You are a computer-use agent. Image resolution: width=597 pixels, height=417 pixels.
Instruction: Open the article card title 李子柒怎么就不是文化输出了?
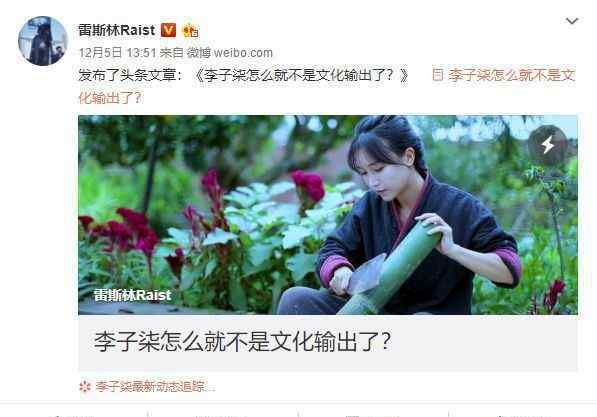tap(242, 341)
